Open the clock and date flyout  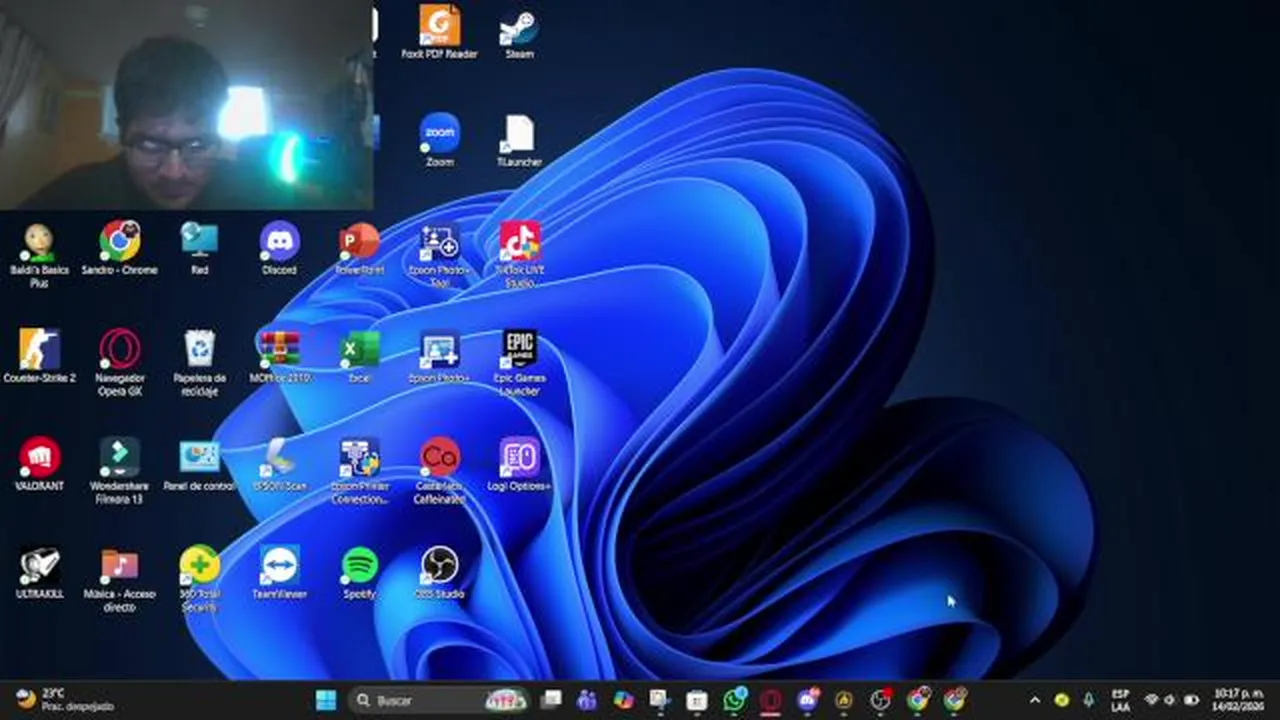pos(1238,700)
